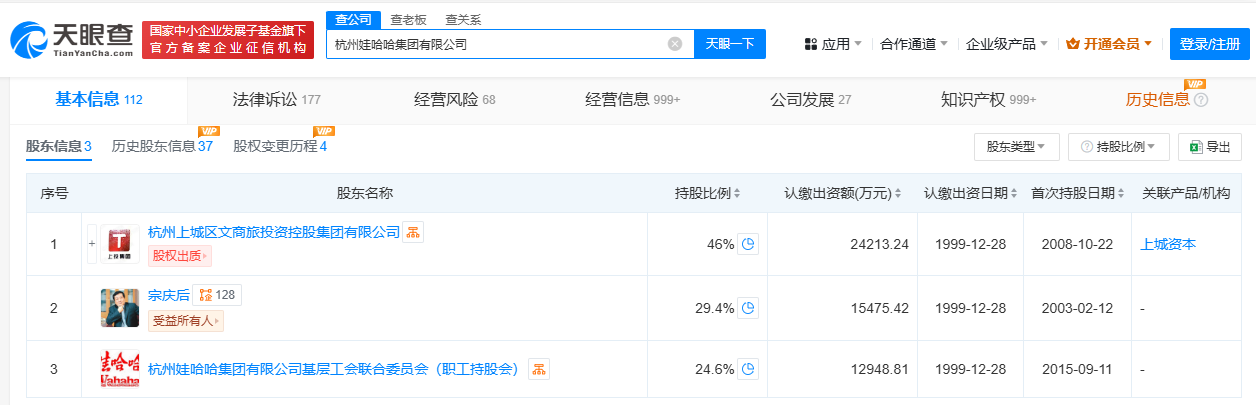This screenshot has width=1256, height=405.
Task: Show 24.6% shareholding pie chart icon
Action: [x=747, y=369]
